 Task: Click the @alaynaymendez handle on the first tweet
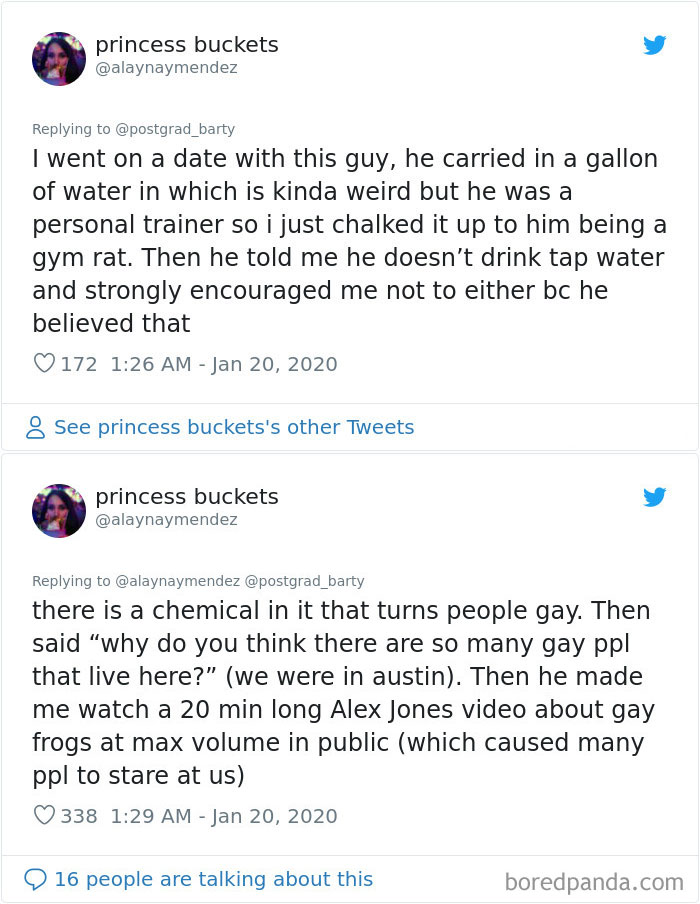pos(167,68)
